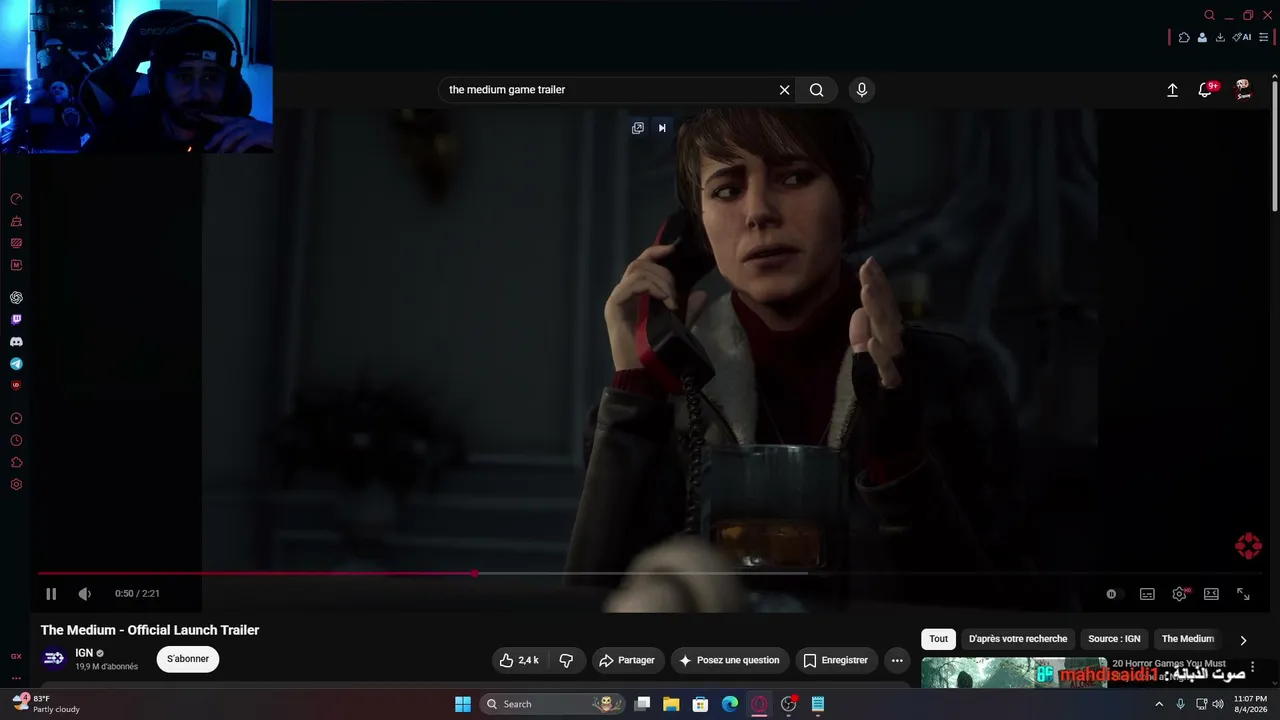
Task: Open YouTube notifications bell
Action: click(1207, 90)
